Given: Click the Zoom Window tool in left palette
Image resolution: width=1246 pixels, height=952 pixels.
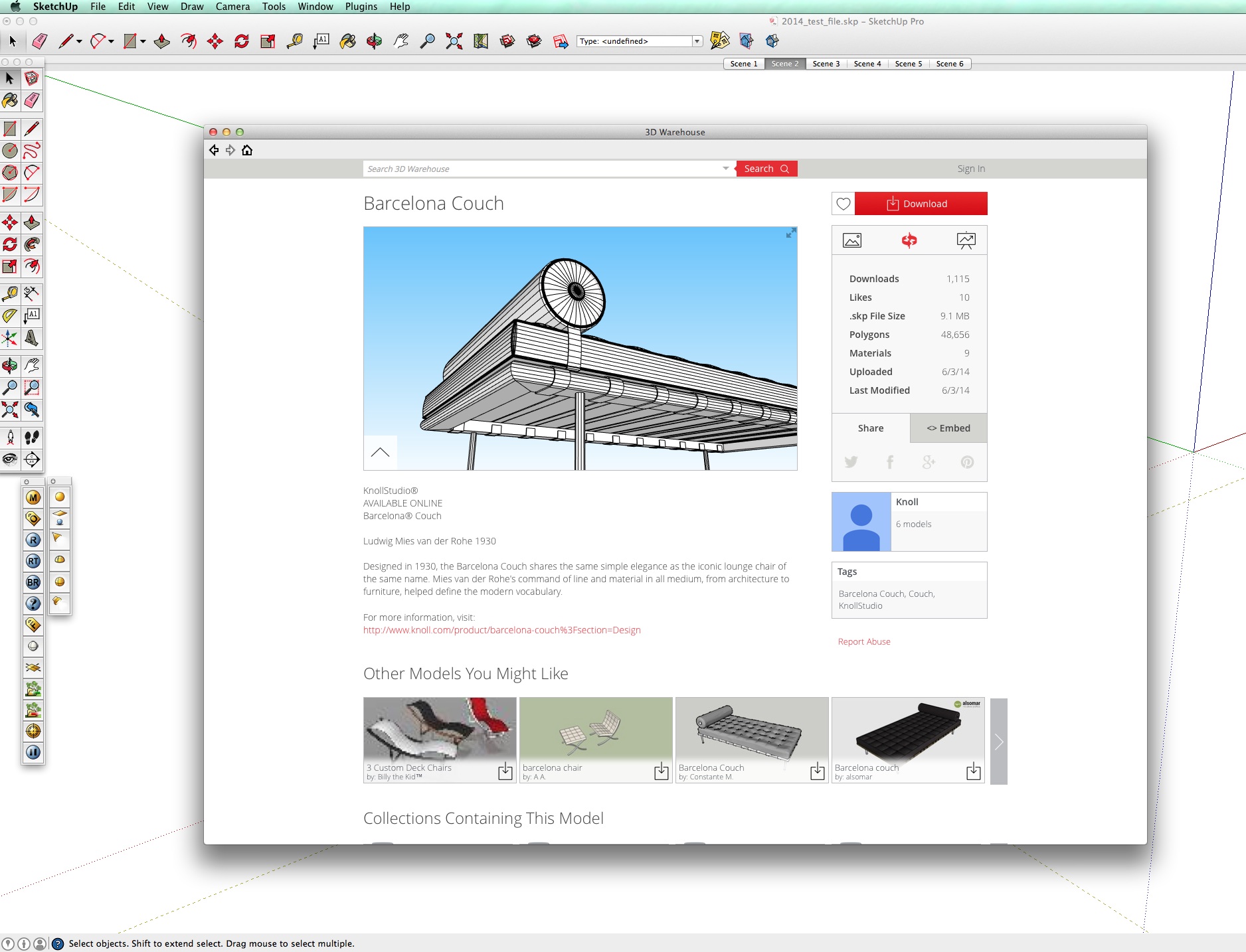Looking at the screenshot, I should click(x=32, y=388).
